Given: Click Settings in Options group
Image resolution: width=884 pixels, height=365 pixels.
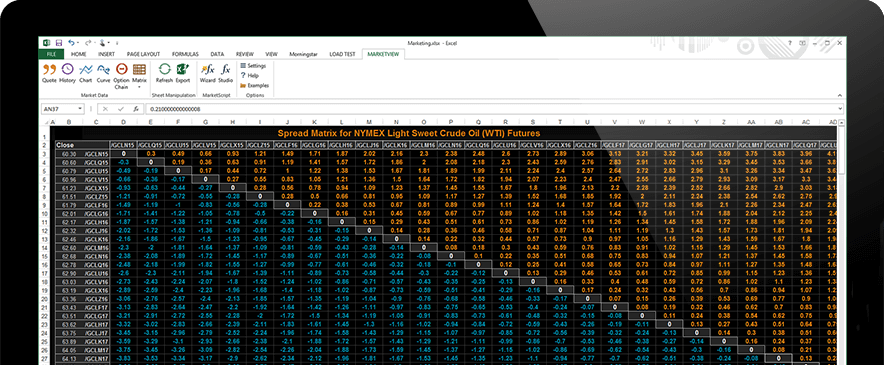Looking at the screenshot, I should 253,66.
